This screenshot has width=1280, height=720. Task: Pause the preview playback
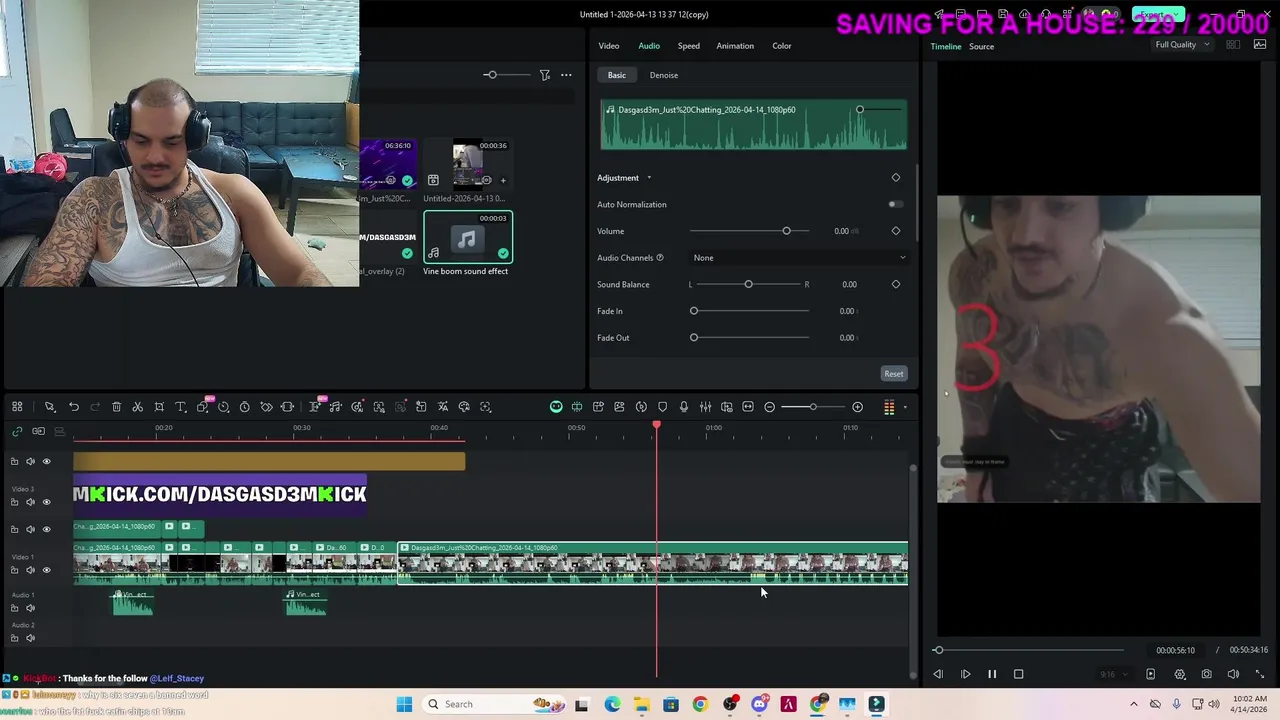[x=992, y=674]
